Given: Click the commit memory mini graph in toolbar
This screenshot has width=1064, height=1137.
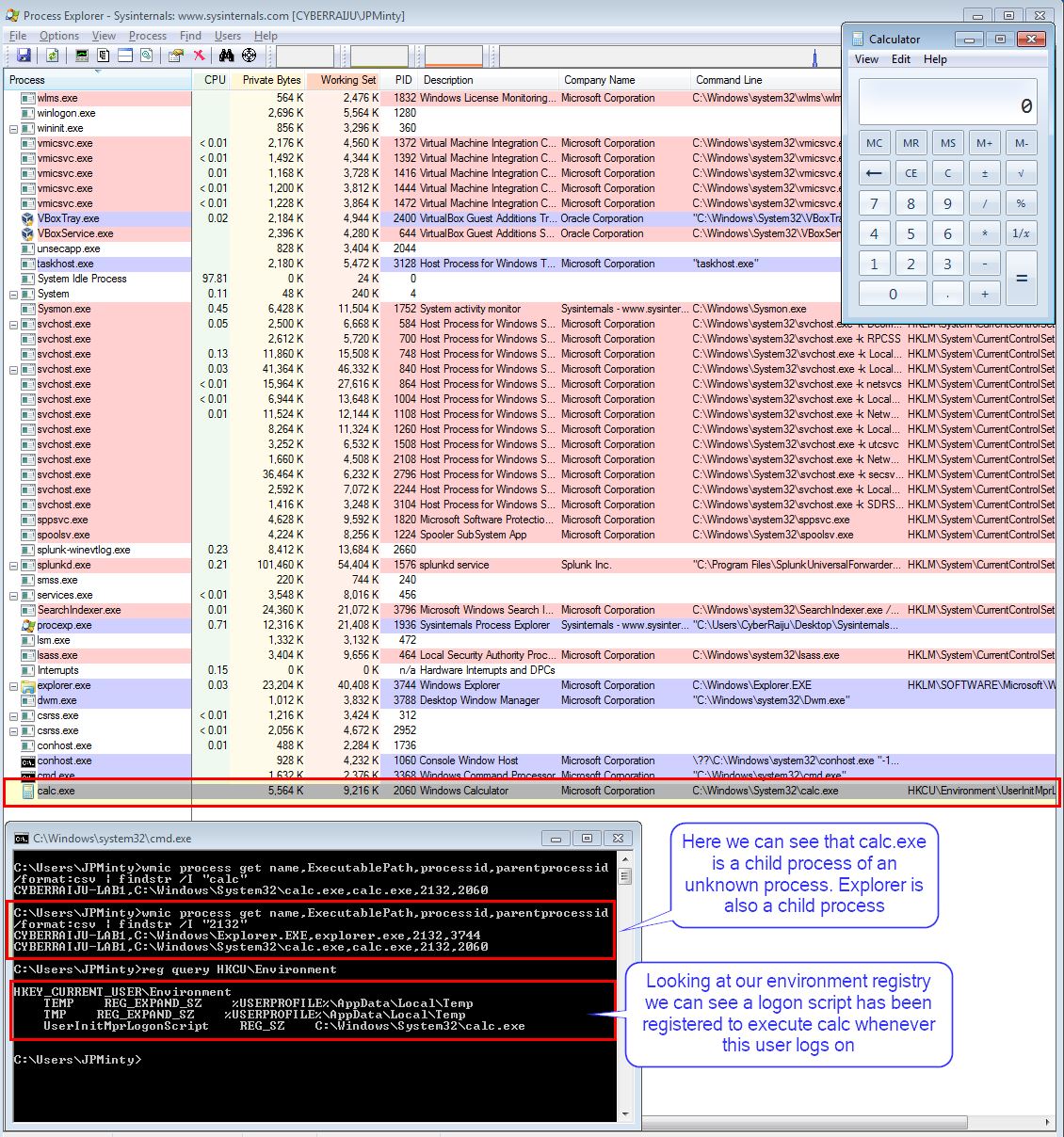Looking at the screenshot, I should coord(379,56).
